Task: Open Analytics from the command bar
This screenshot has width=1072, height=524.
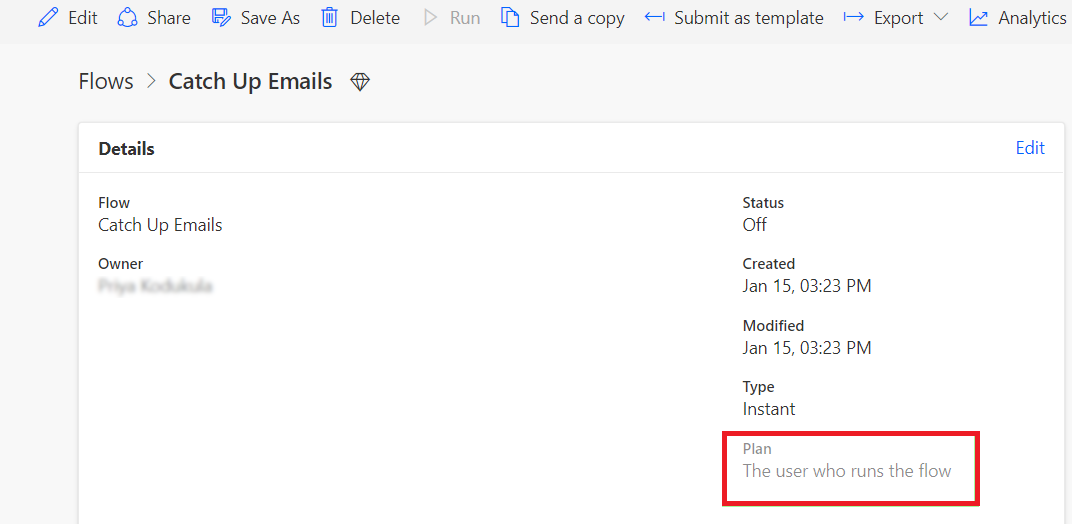Action: point(1018,18)
